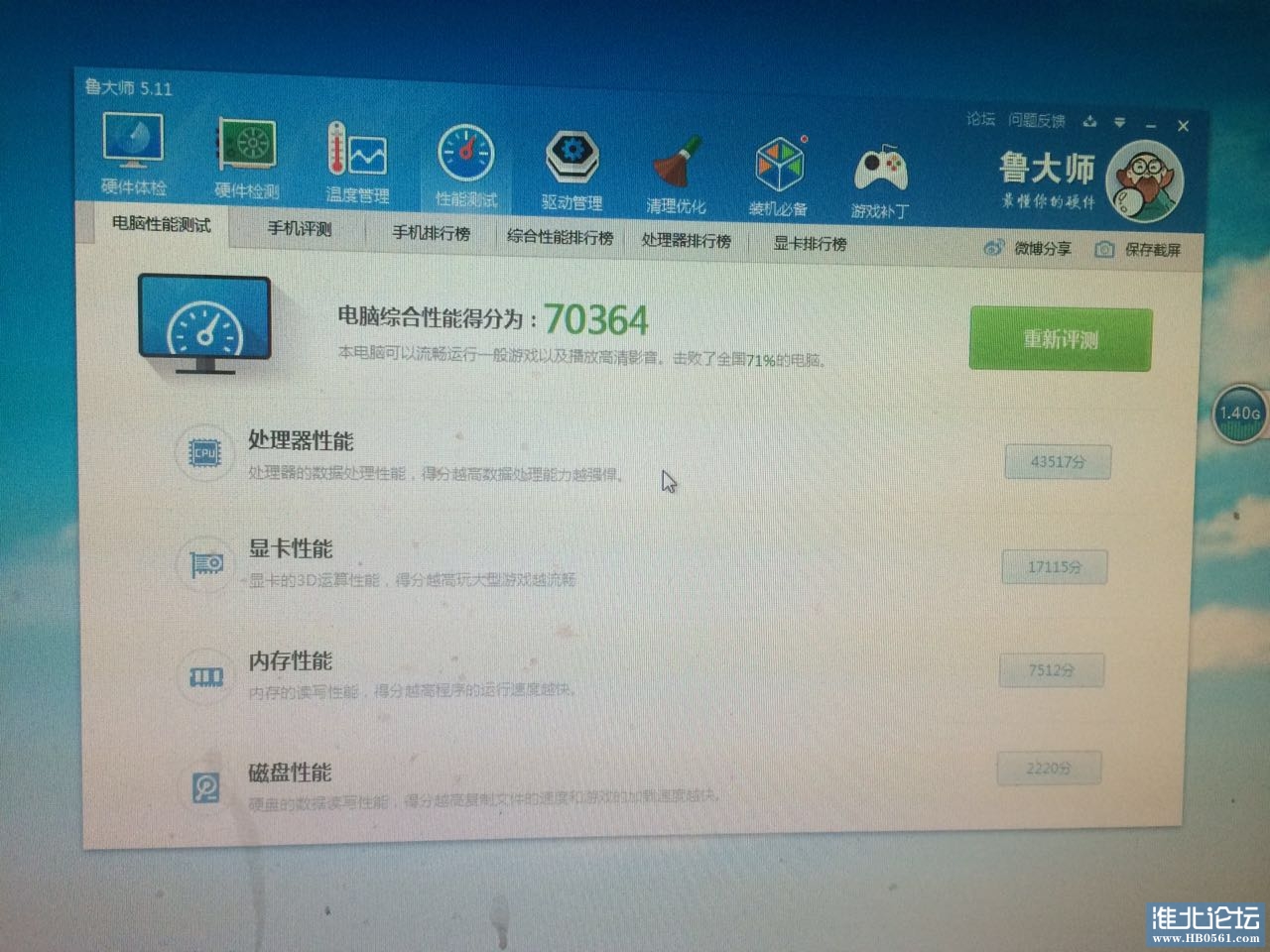Close the 鲁大师 window
The height and width of the screenshot is (952, 1270).
click(x=1183, y=126)
